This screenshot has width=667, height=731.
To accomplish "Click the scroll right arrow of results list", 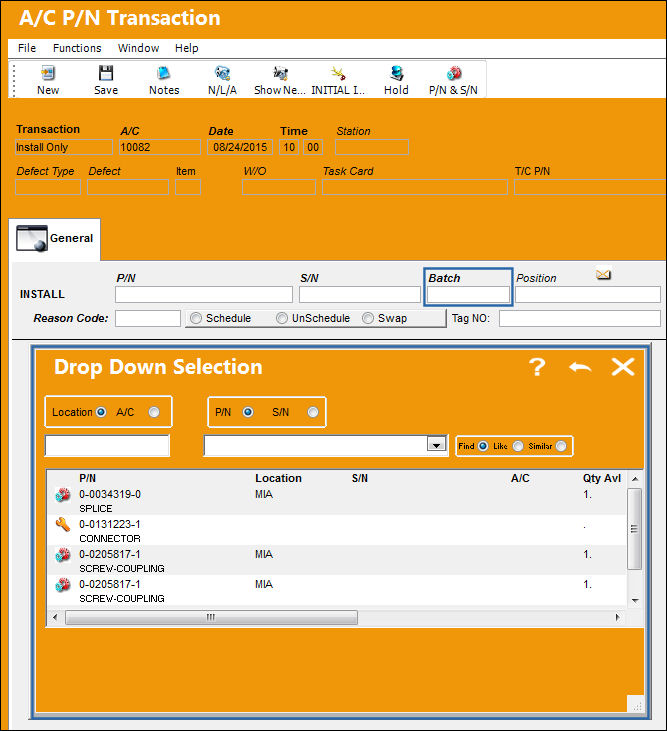I will [x=618, y=617].
